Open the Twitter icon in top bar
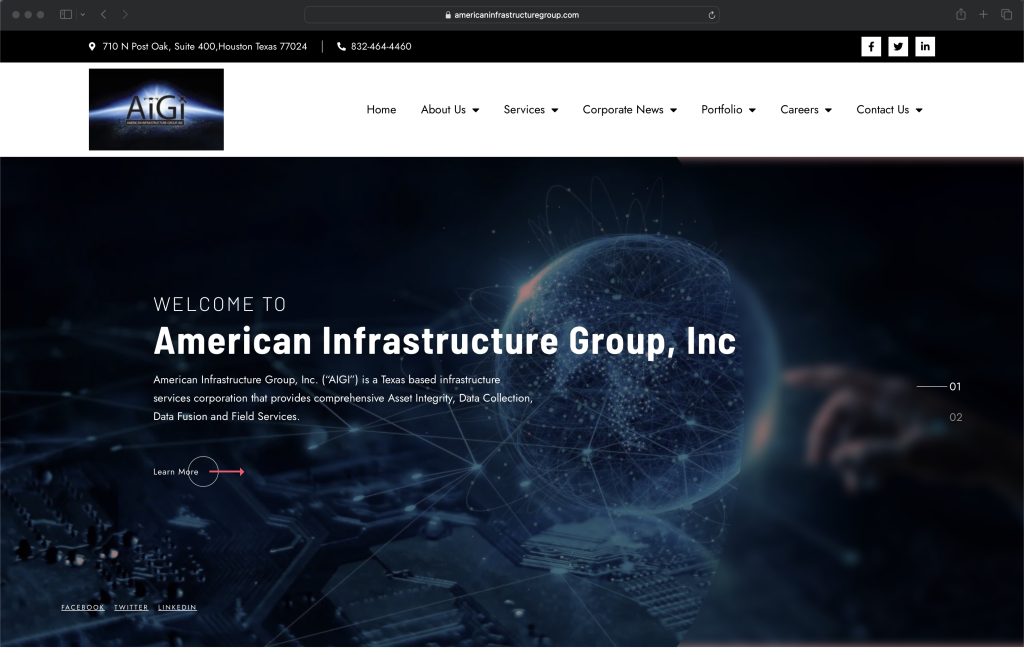The image size is (1024, 655). 898,46
